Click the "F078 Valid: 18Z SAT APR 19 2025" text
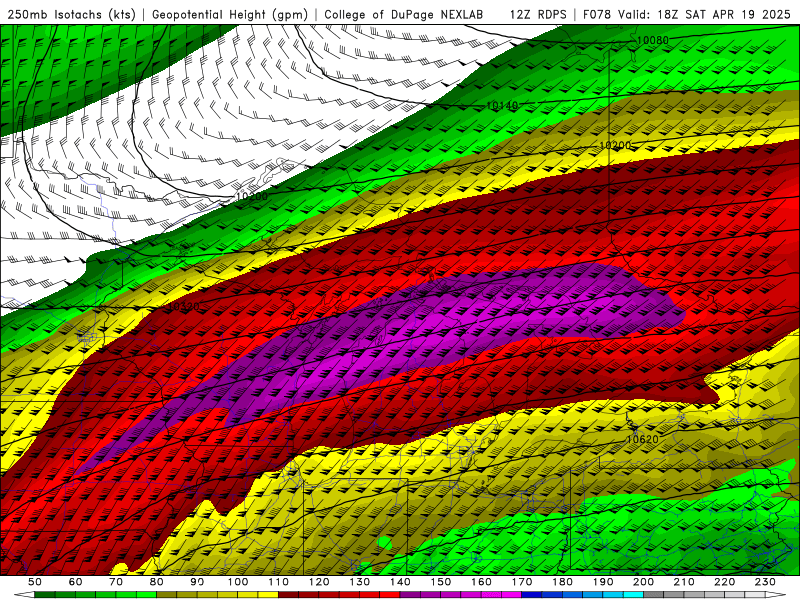 click(687, 14)
